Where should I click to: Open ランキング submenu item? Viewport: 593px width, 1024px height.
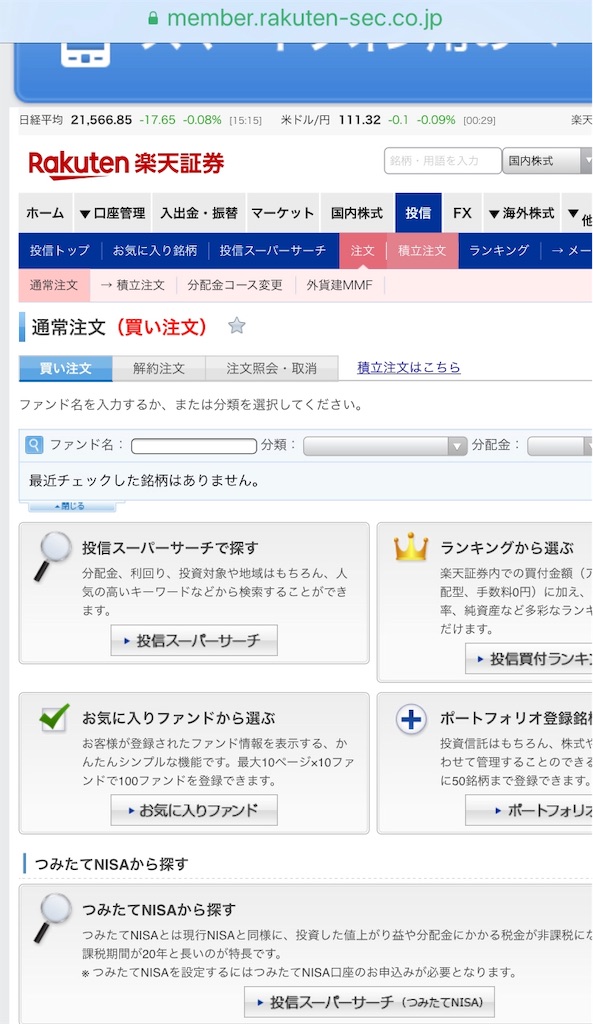[x=499, y=251]
